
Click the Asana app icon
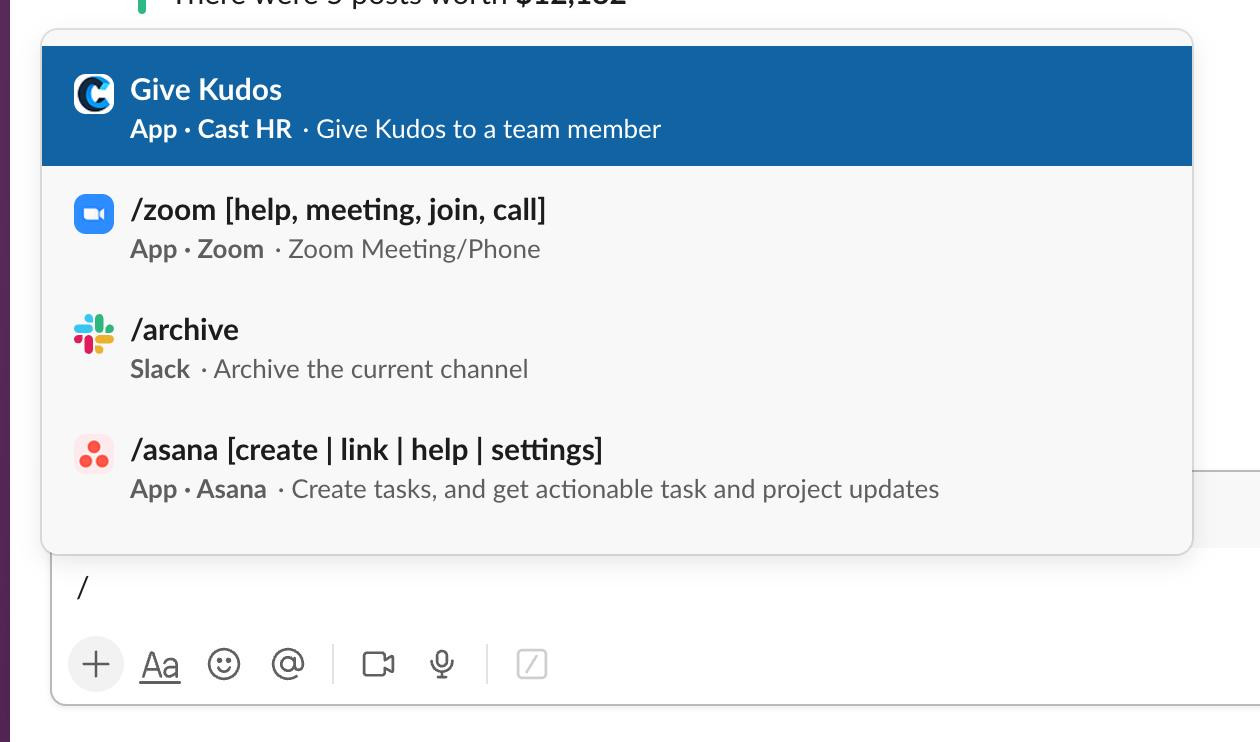coord(93,454)
